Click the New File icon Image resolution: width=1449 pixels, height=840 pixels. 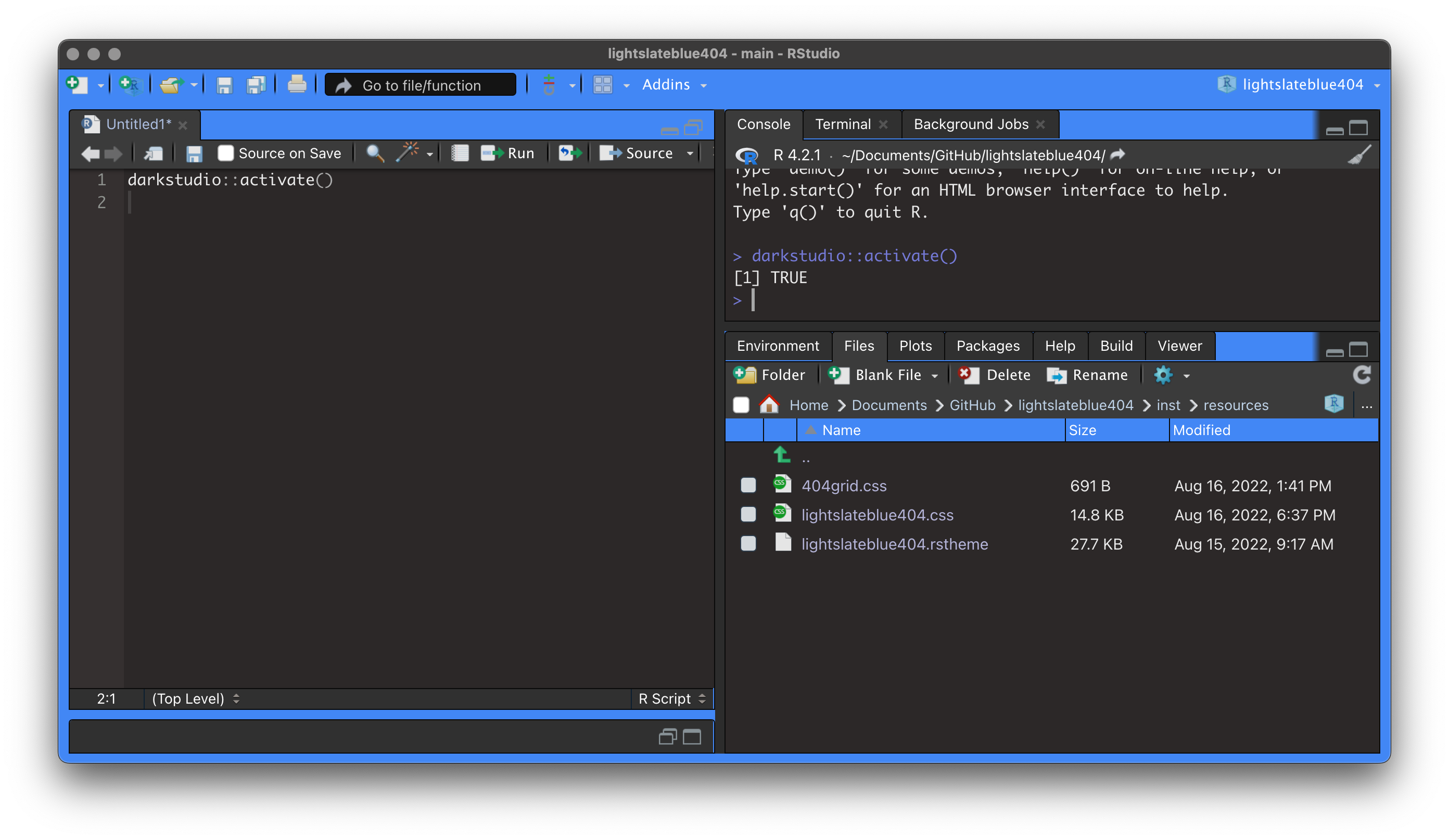77,85
